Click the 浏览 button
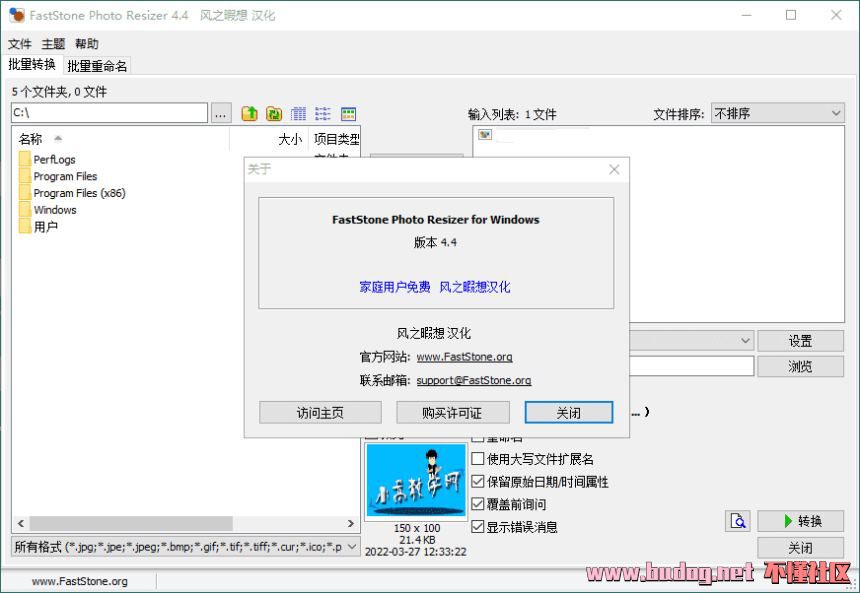 (x=800, y=366)
